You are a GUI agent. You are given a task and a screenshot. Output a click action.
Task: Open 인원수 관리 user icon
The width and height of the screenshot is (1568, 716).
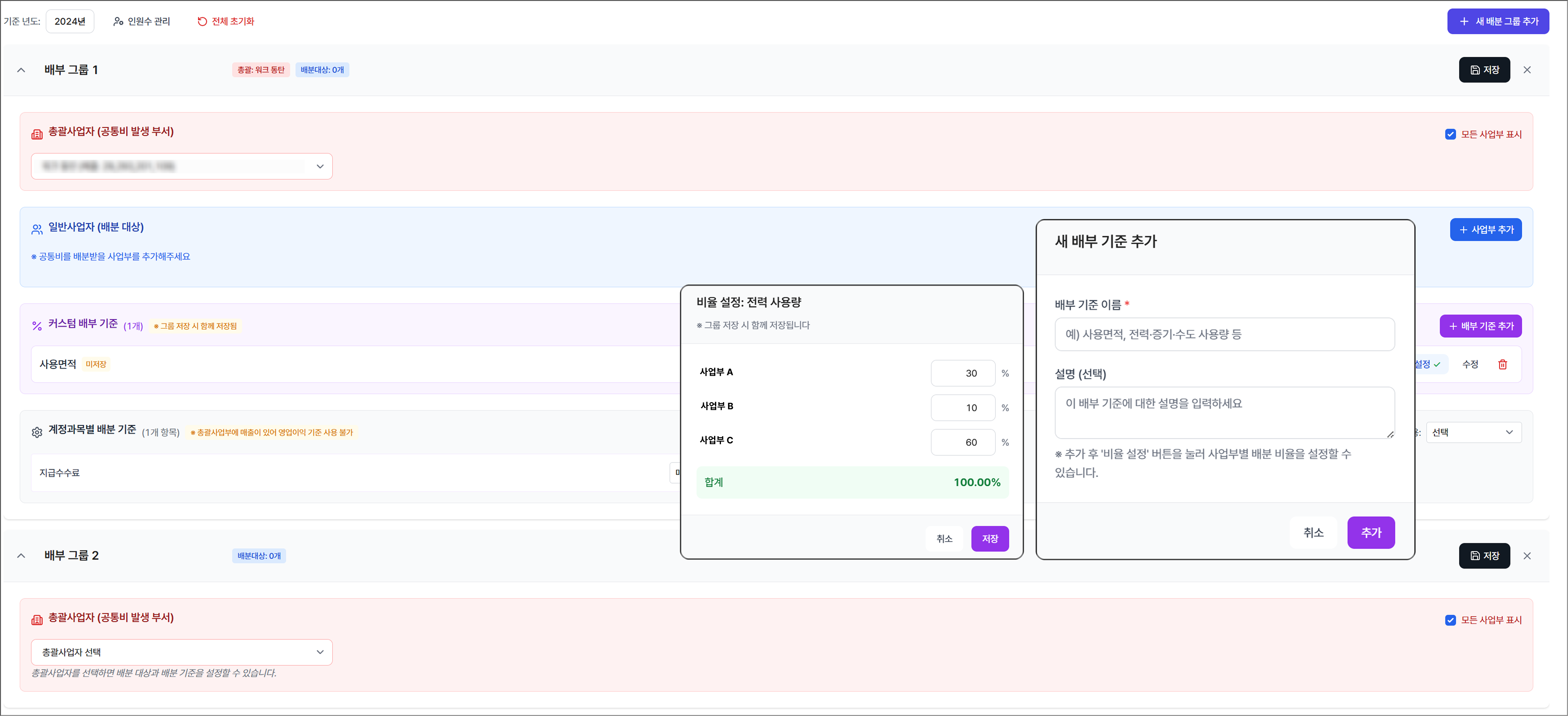tap(118, 21)
